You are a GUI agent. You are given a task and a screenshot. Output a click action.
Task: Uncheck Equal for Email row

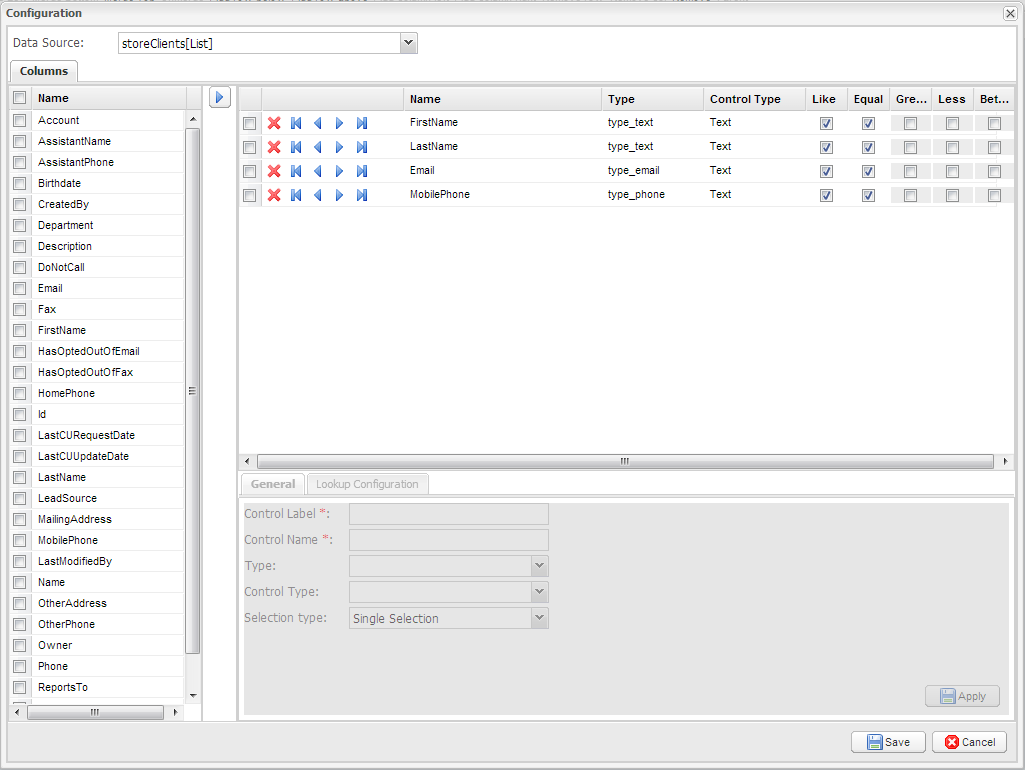tap(868, 171)
